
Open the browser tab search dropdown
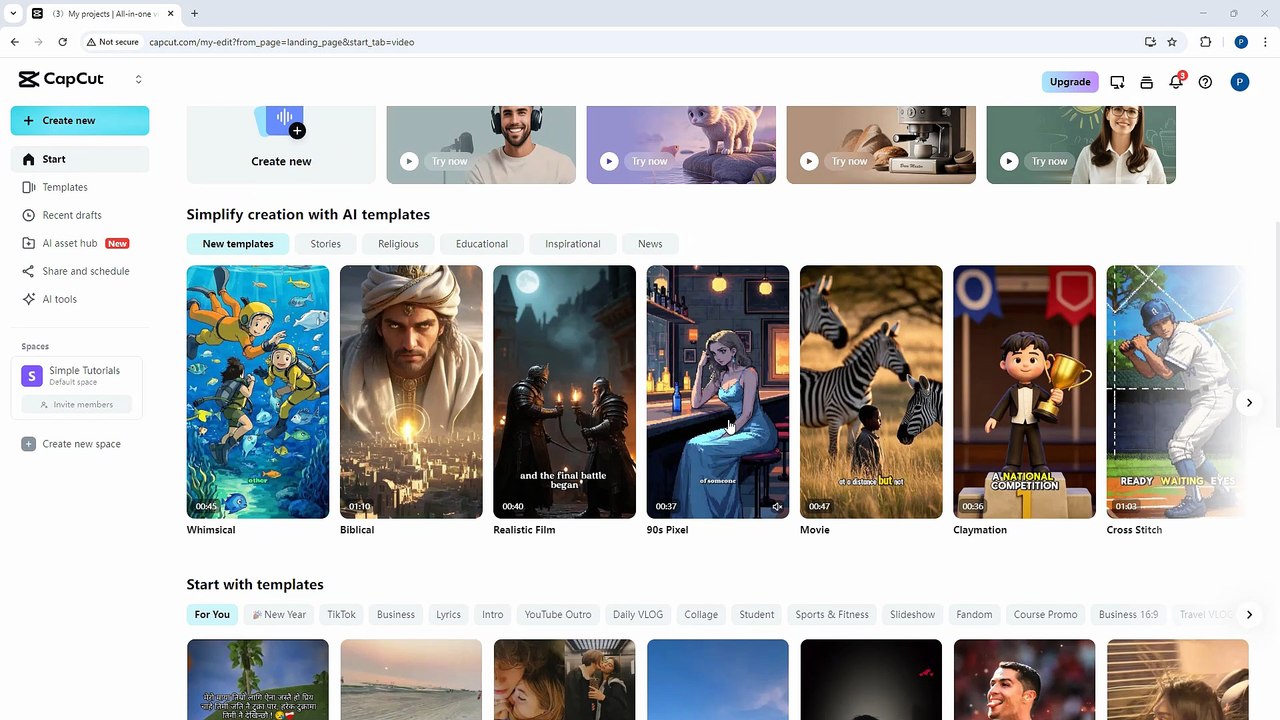pos(13,14)
